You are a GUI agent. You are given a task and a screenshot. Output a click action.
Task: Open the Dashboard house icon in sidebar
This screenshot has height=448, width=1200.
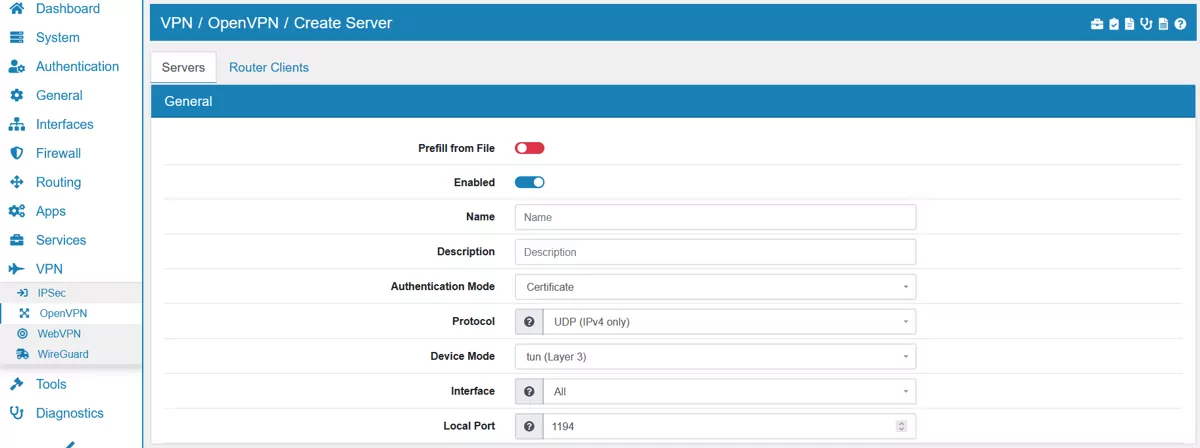pos(16,8)
